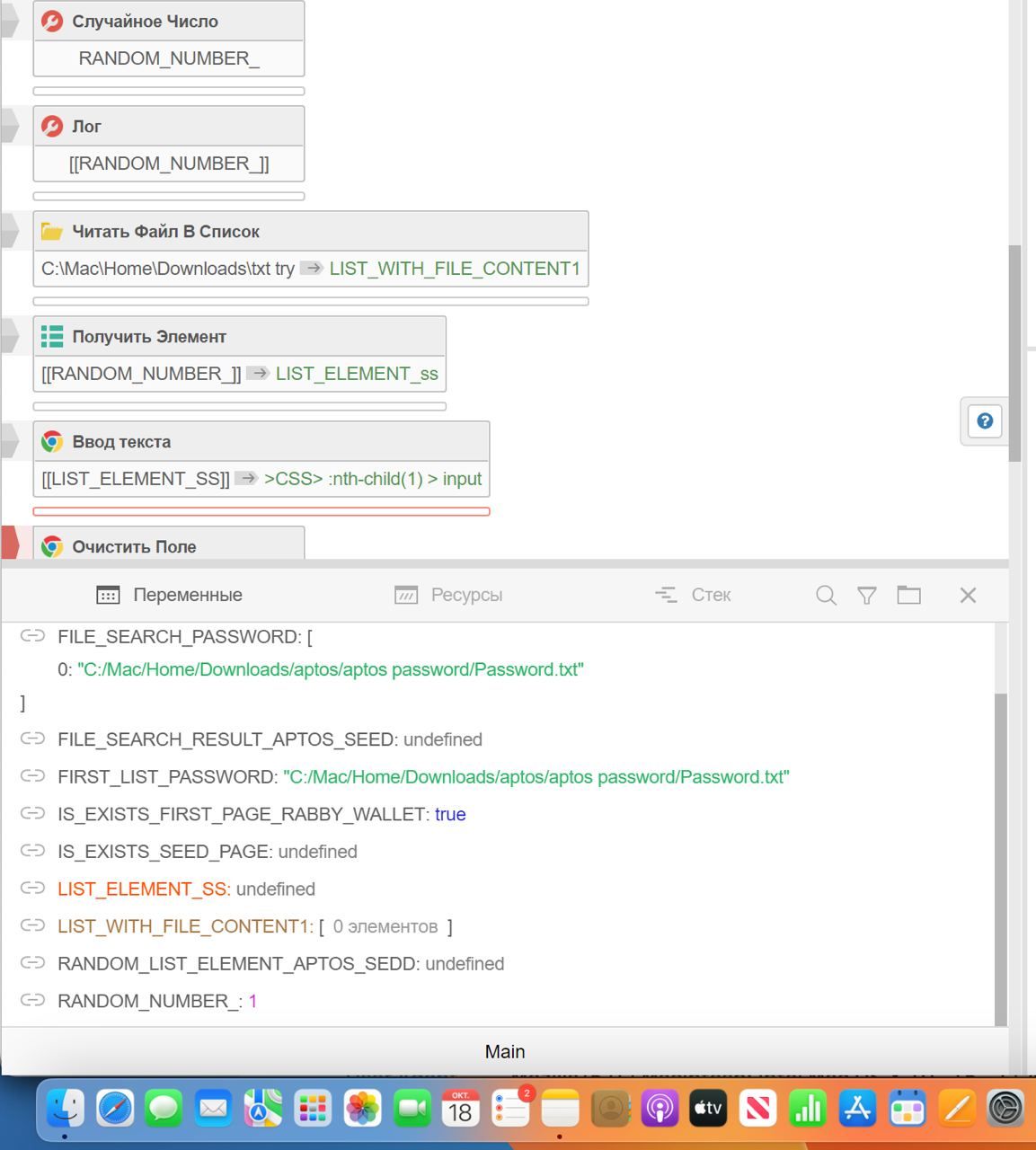The image size is (1036, 1150).
Task: Switch to the Ресурсы tab
Action: tap(448, 595)
